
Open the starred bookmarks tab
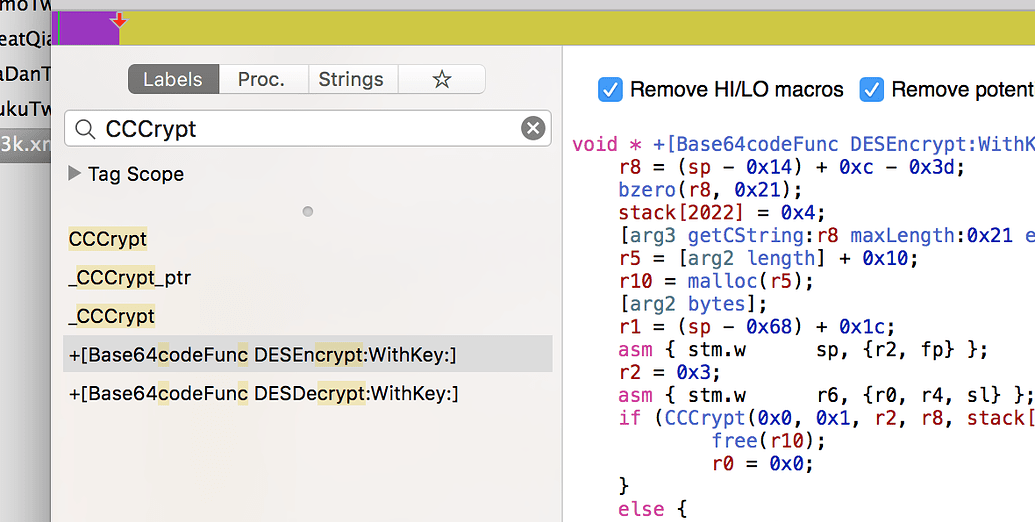pos(441,80)
